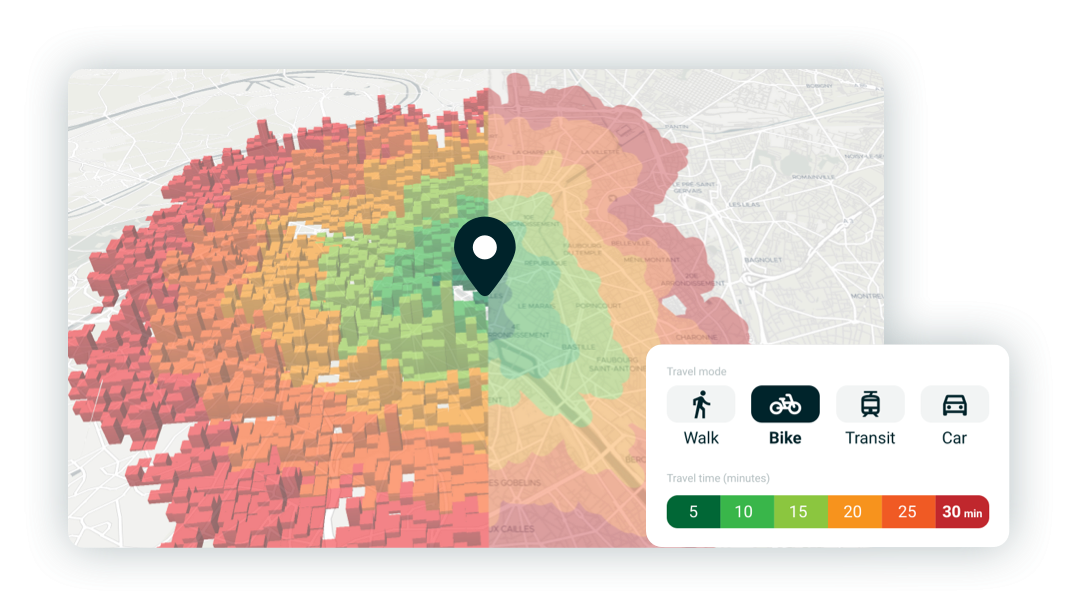Select the Car travel mode icon
The image size is (1078, 616).
[954, 404]
